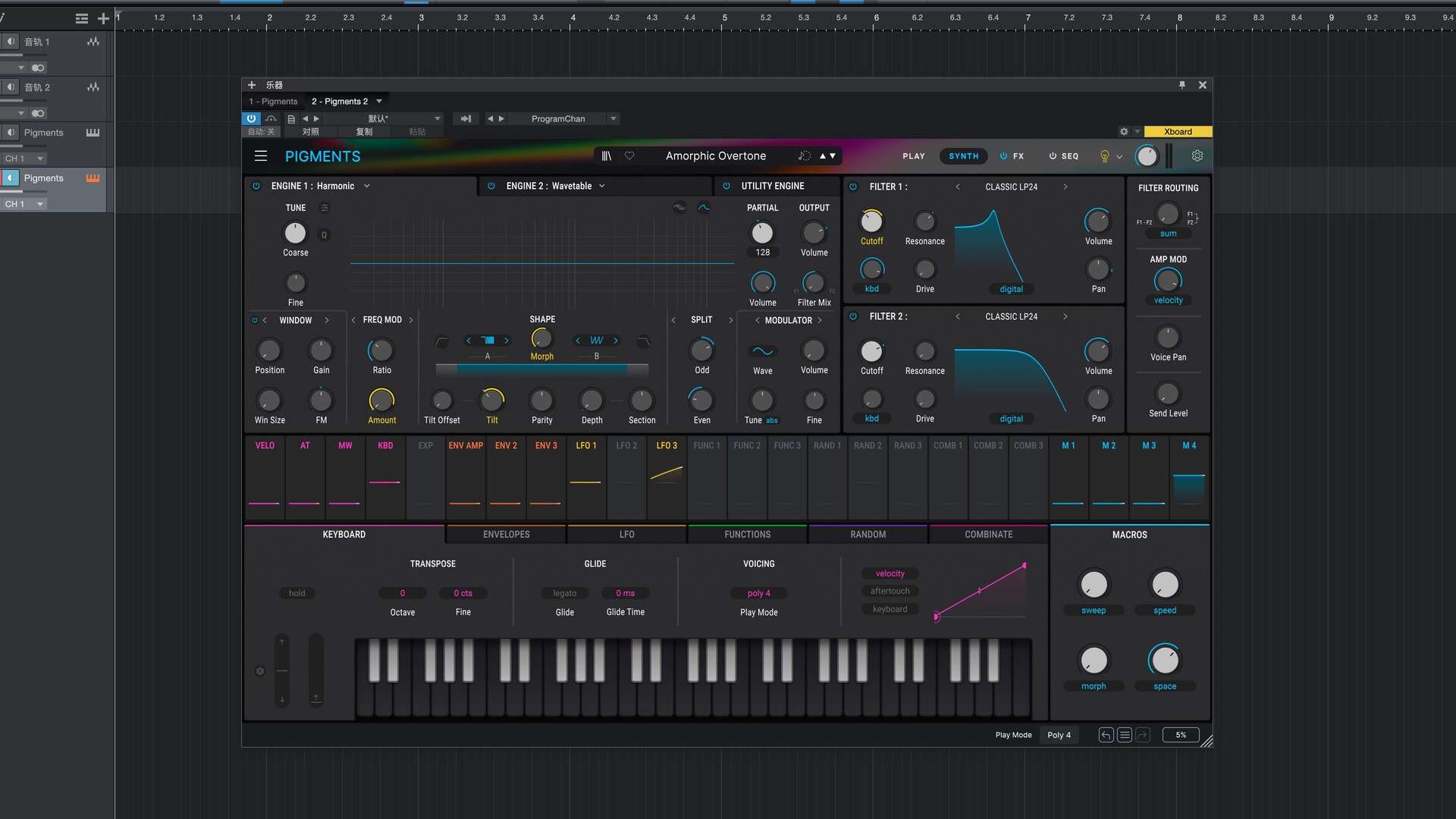Click waveform icon on 音轨 1
This screenshot has width=1456, height=819.
[x=93, y=42]
